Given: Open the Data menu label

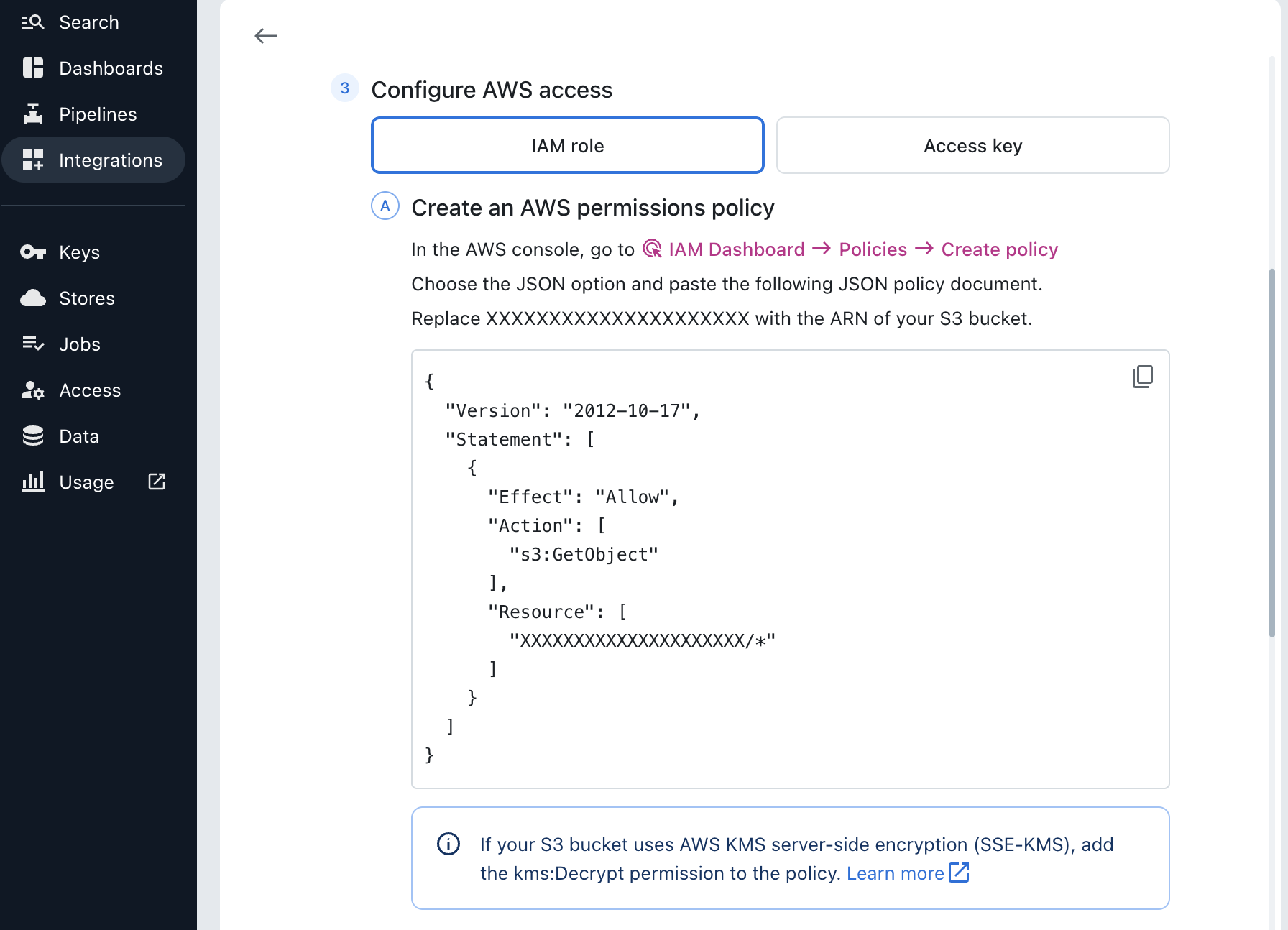Looking at the screenshot, I should tap(79, 436).
